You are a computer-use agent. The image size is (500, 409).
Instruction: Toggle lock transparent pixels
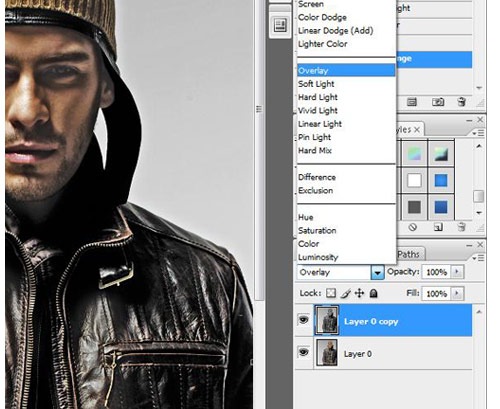coord(331,293)
